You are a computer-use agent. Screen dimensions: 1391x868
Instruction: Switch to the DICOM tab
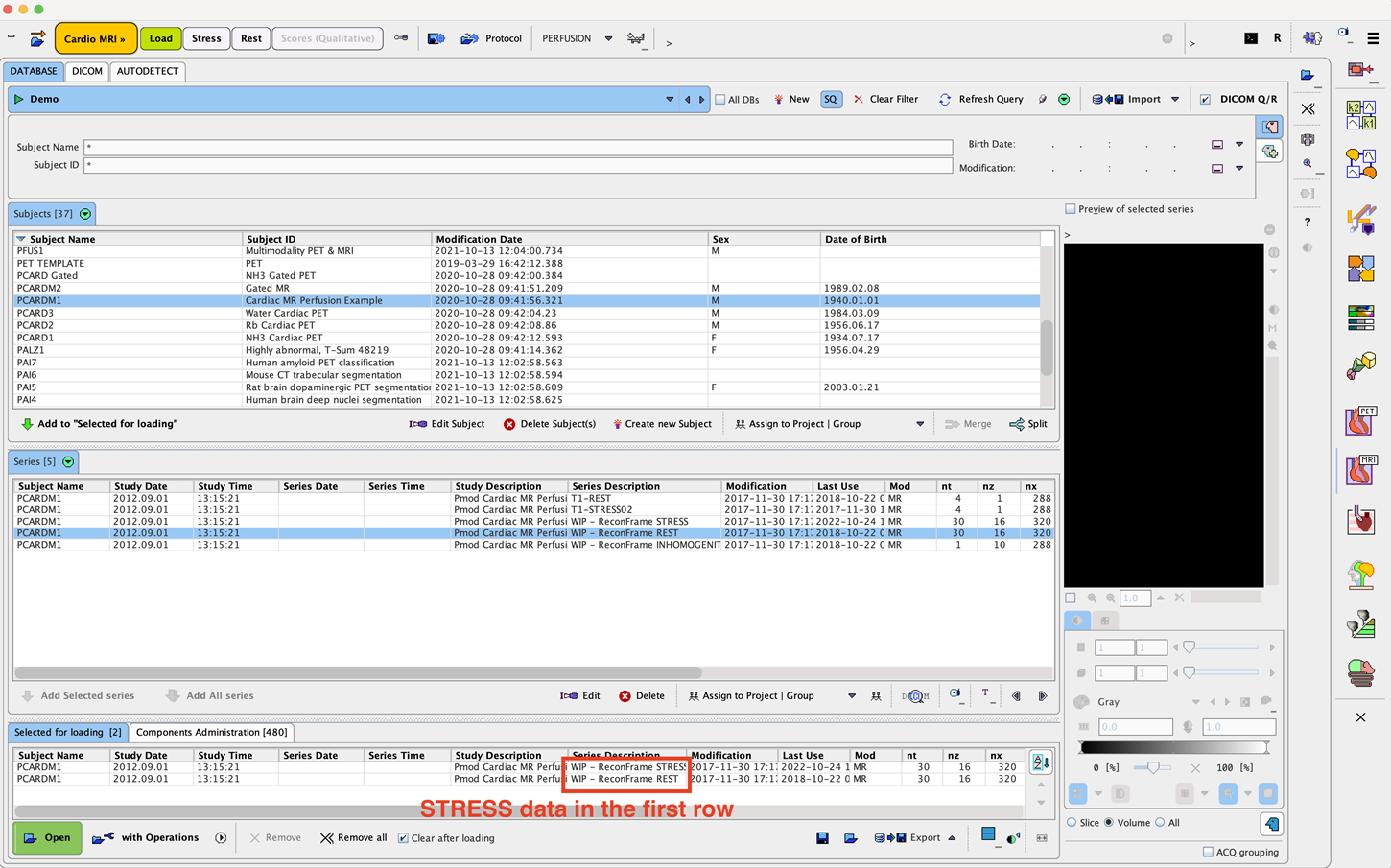(86, 71)
